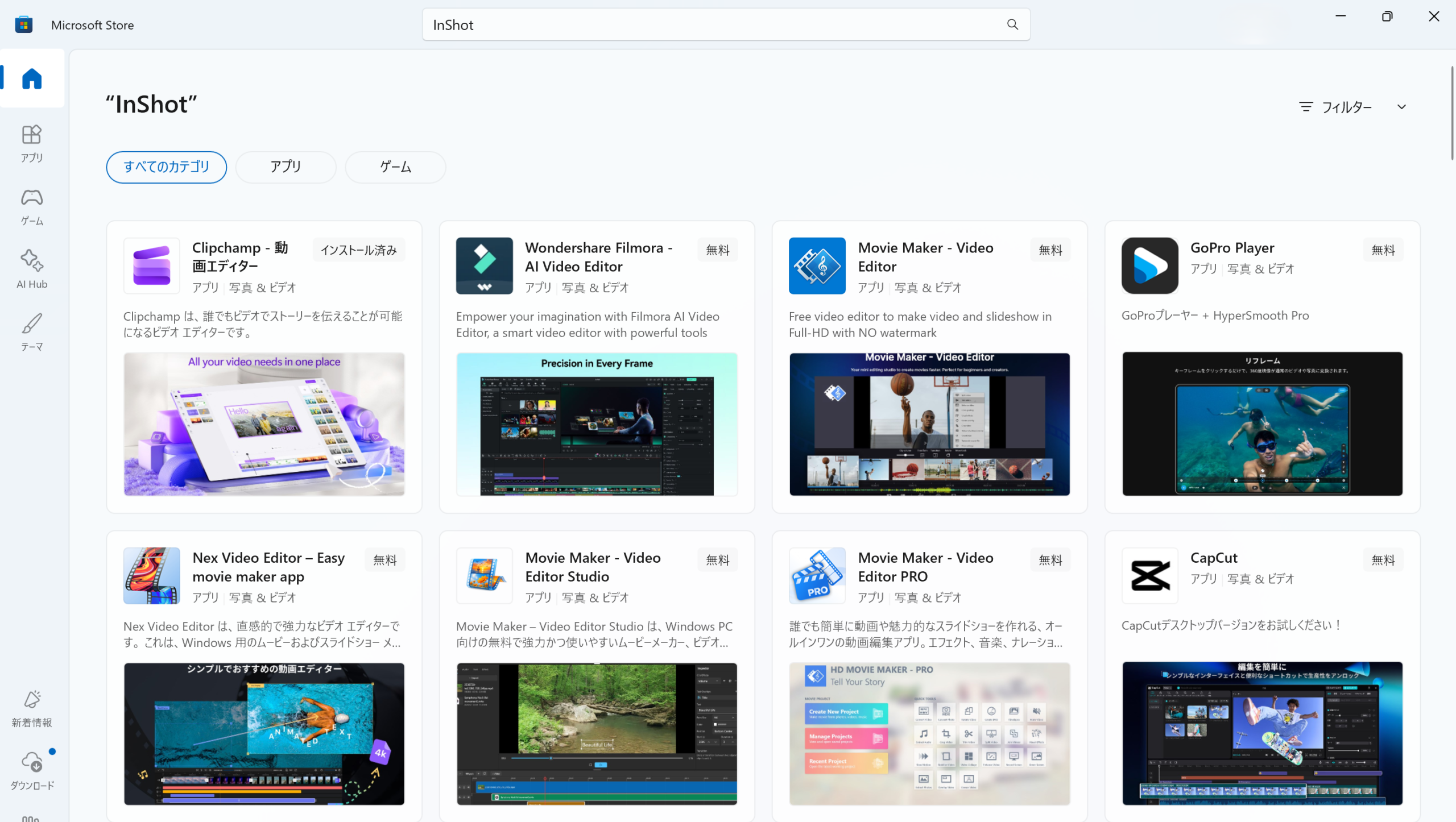This screenshot has width=1456, height=822.
Task: Click the "InShot" results heading
Action: pyautogui.click(x=151, y=105)
